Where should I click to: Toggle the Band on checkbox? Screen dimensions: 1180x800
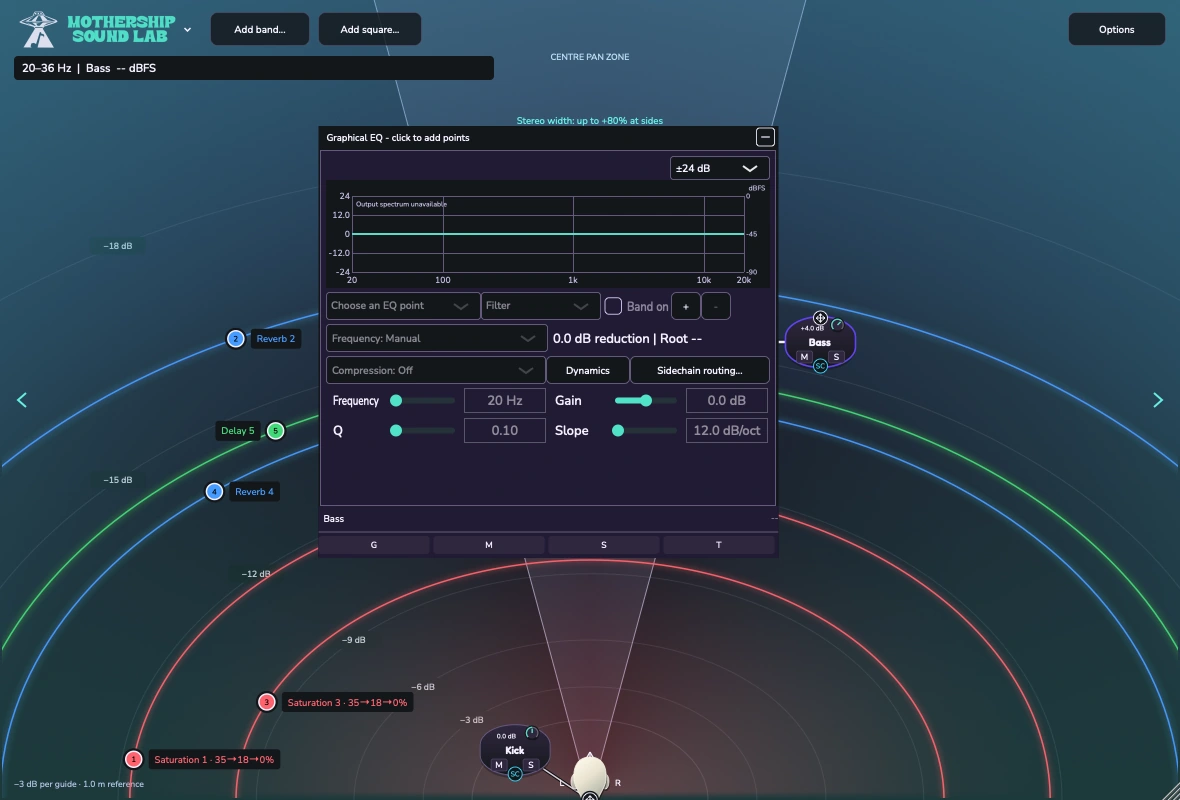[613, 306]
